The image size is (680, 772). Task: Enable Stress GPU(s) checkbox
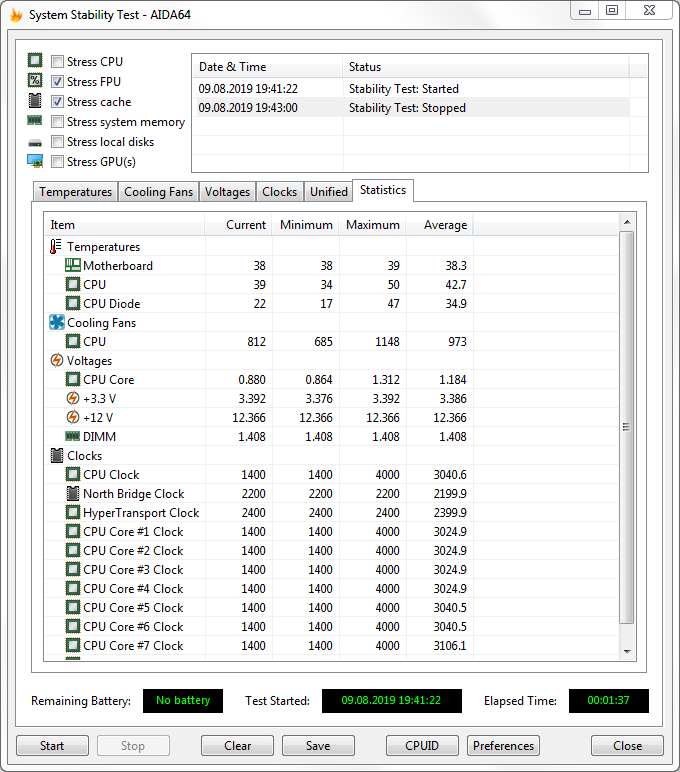[x=58, y=161]
